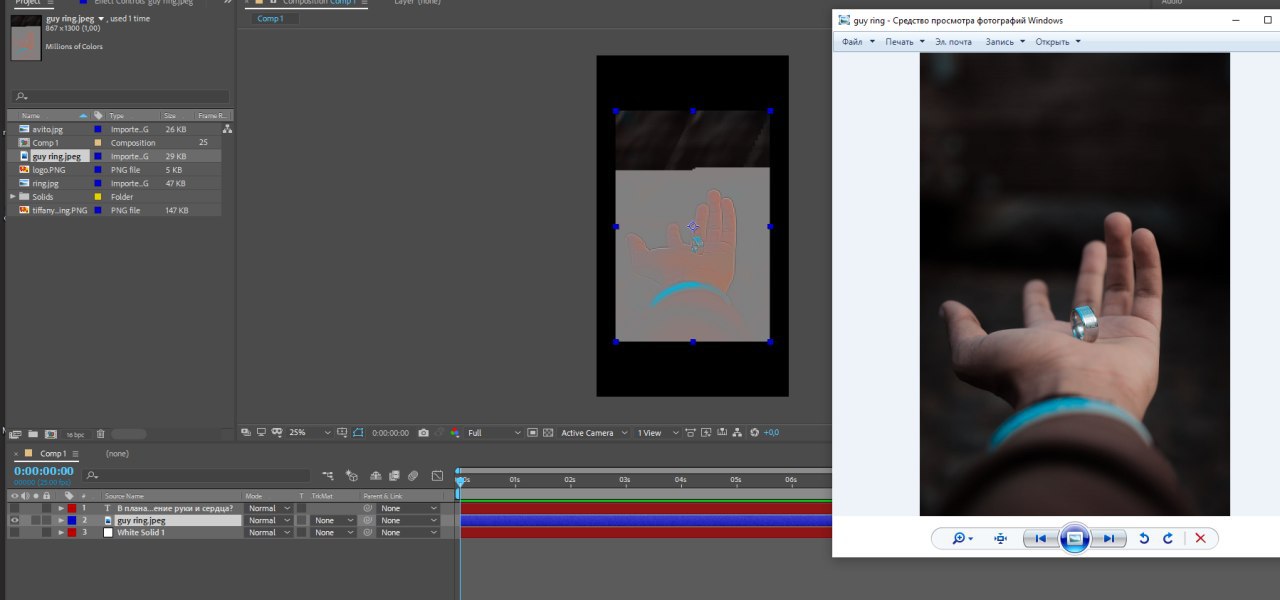The height and width of the screenshot is (600, 1280).
Task: Click the Project panel search field
Action: [120, 96]
